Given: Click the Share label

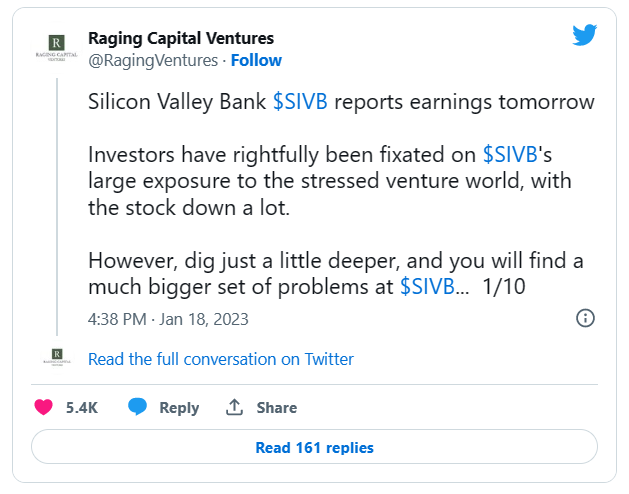Looking at the screenshot, I should pyautogui.click(x=277, y=408).
